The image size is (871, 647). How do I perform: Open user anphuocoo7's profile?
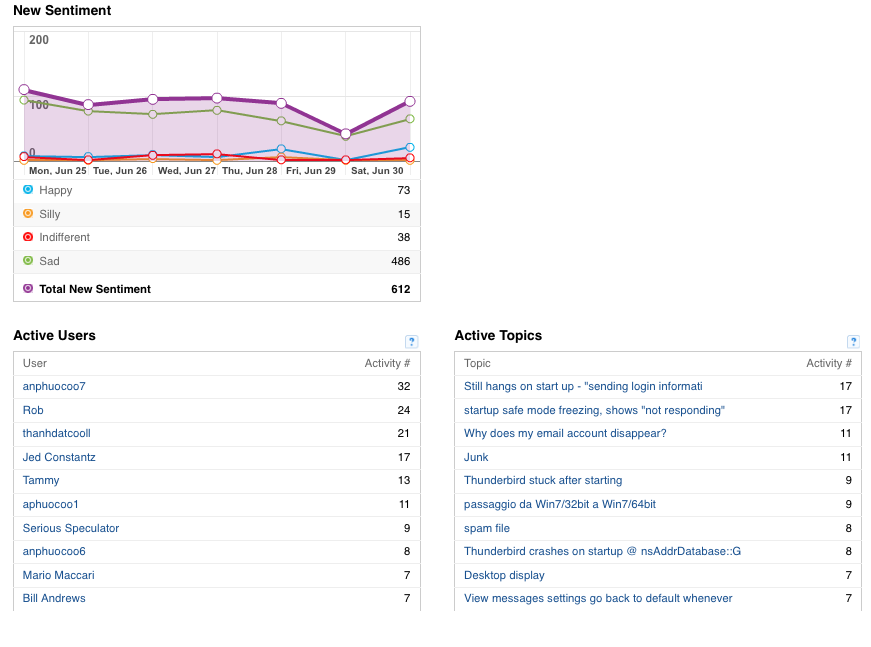pos(54,386)
